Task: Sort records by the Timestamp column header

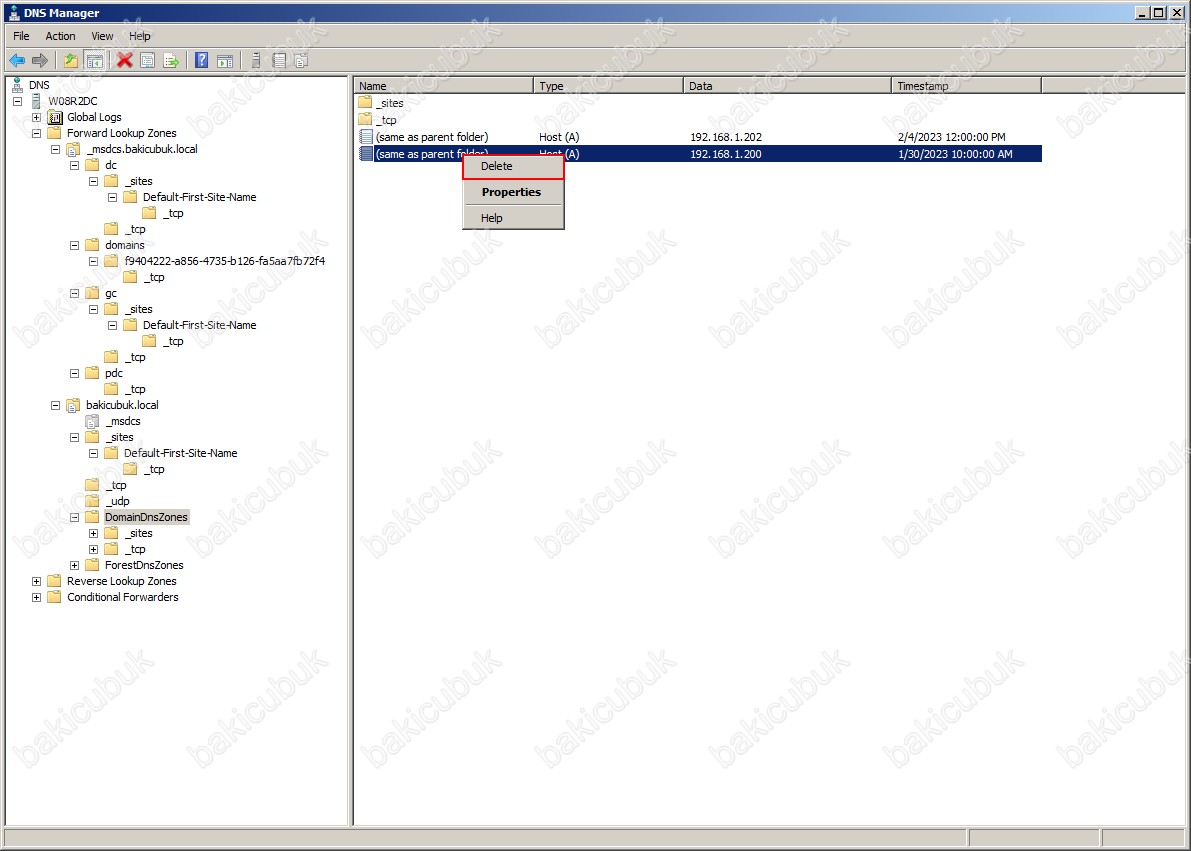Action: 965,86
